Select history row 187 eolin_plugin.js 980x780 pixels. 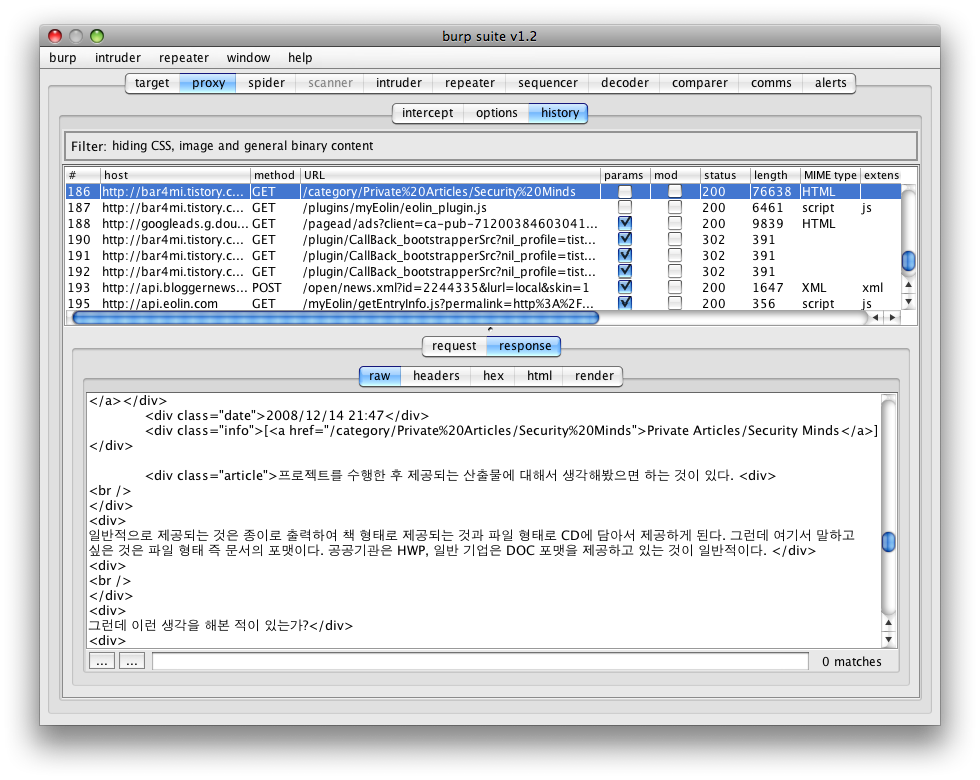483,208
